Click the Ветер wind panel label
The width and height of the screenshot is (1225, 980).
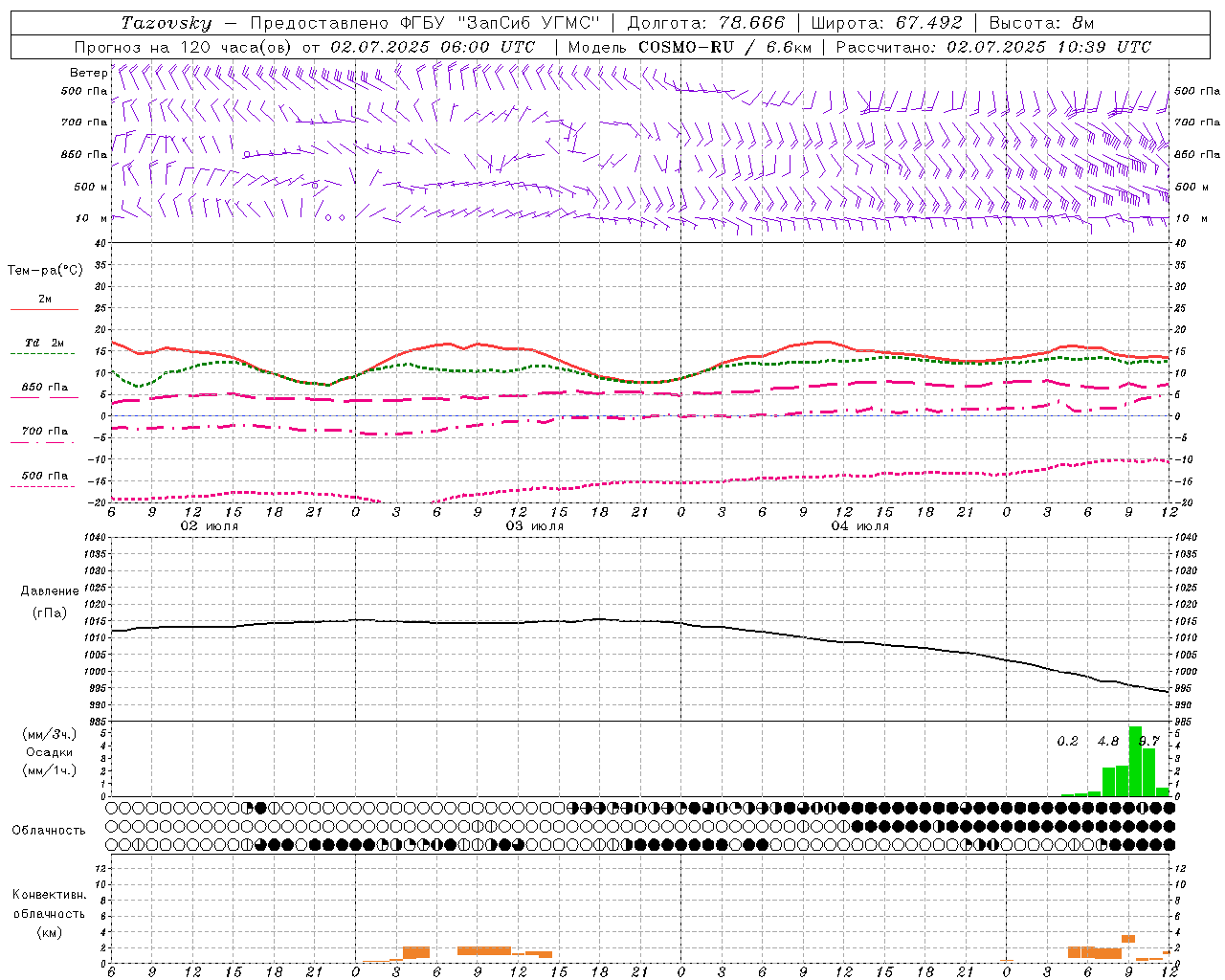(x=88, y=73)
